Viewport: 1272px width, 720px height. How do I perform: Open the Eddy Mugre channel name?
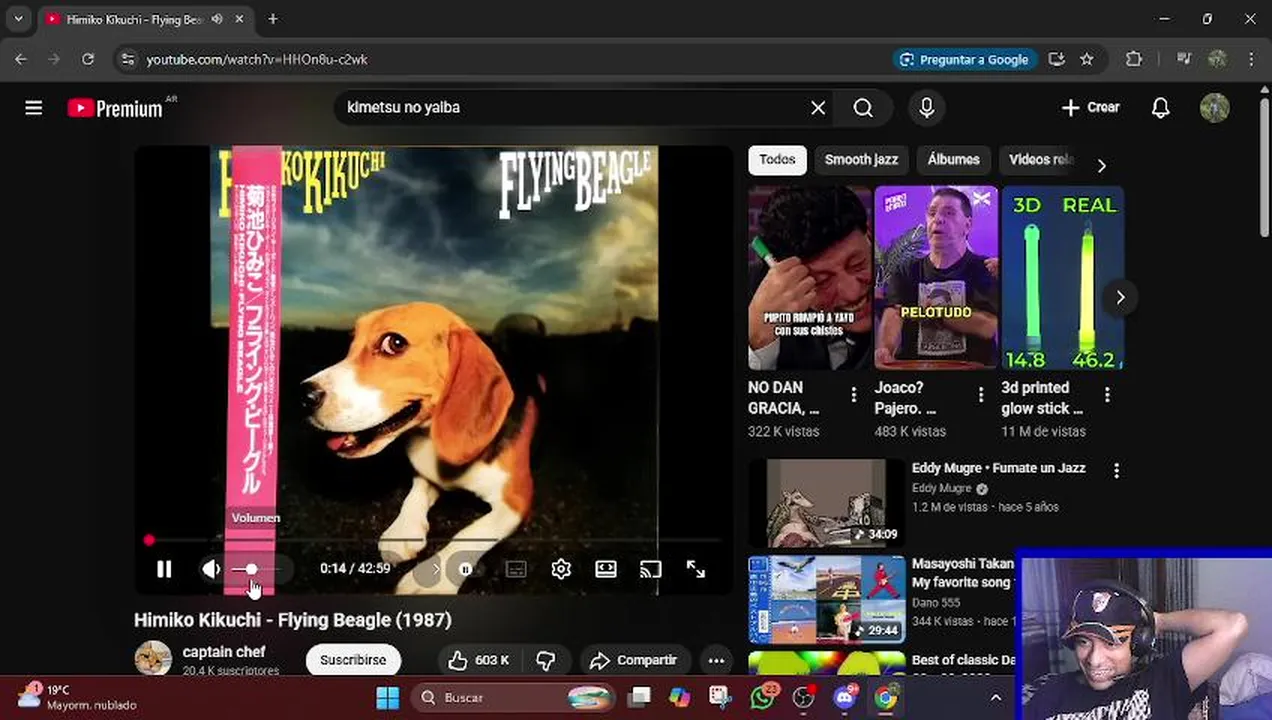coord(942,488)
